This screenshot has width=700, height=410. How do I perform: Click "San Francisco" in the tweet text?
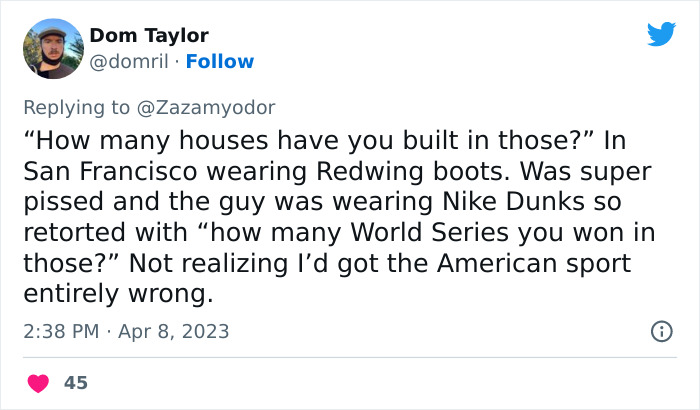pos(110,171)
